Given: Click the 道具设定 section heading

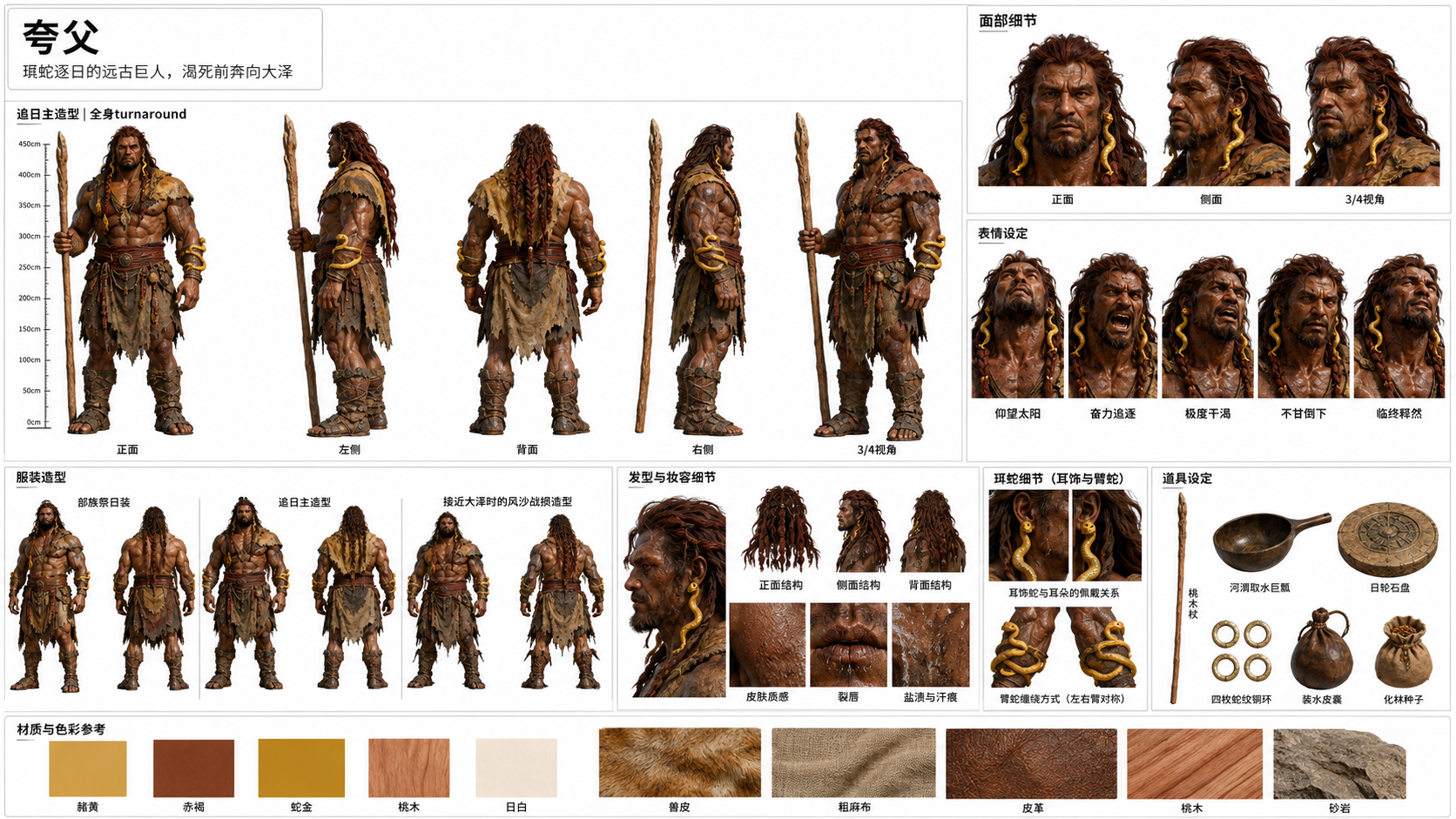Looking at the screenshot, I should click(x=1187, y=478).
